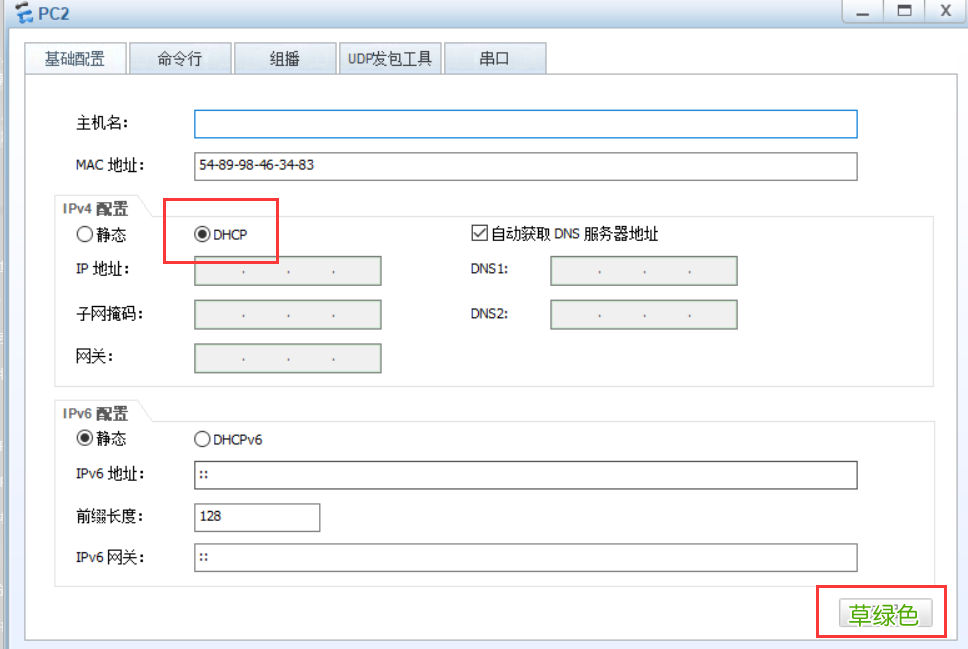Viewport: 968px width, 649px height.
Task: Select 静态 under IPv6 配置
Action: [x=84, y=438]
